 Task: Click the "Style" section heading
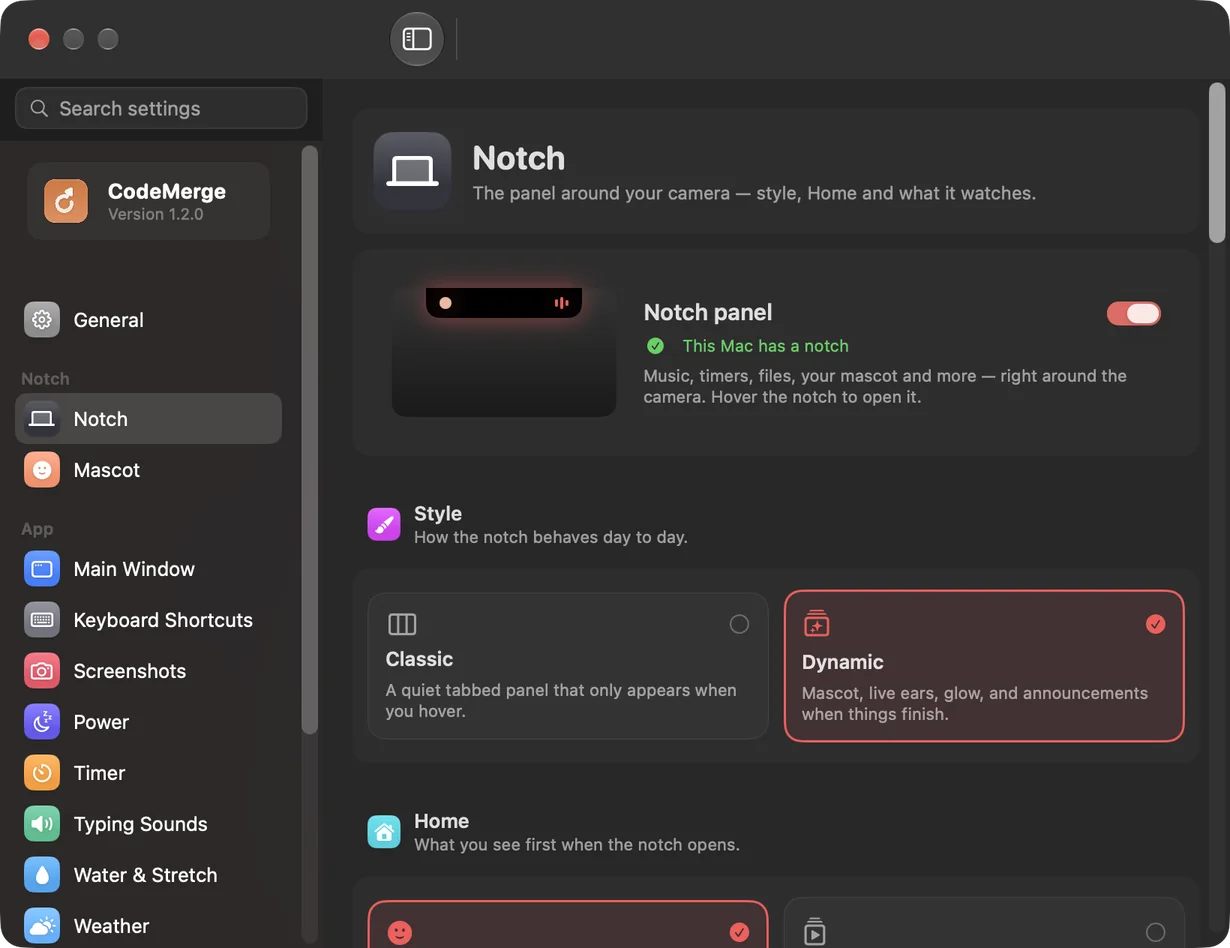click(x=438, y=513)
